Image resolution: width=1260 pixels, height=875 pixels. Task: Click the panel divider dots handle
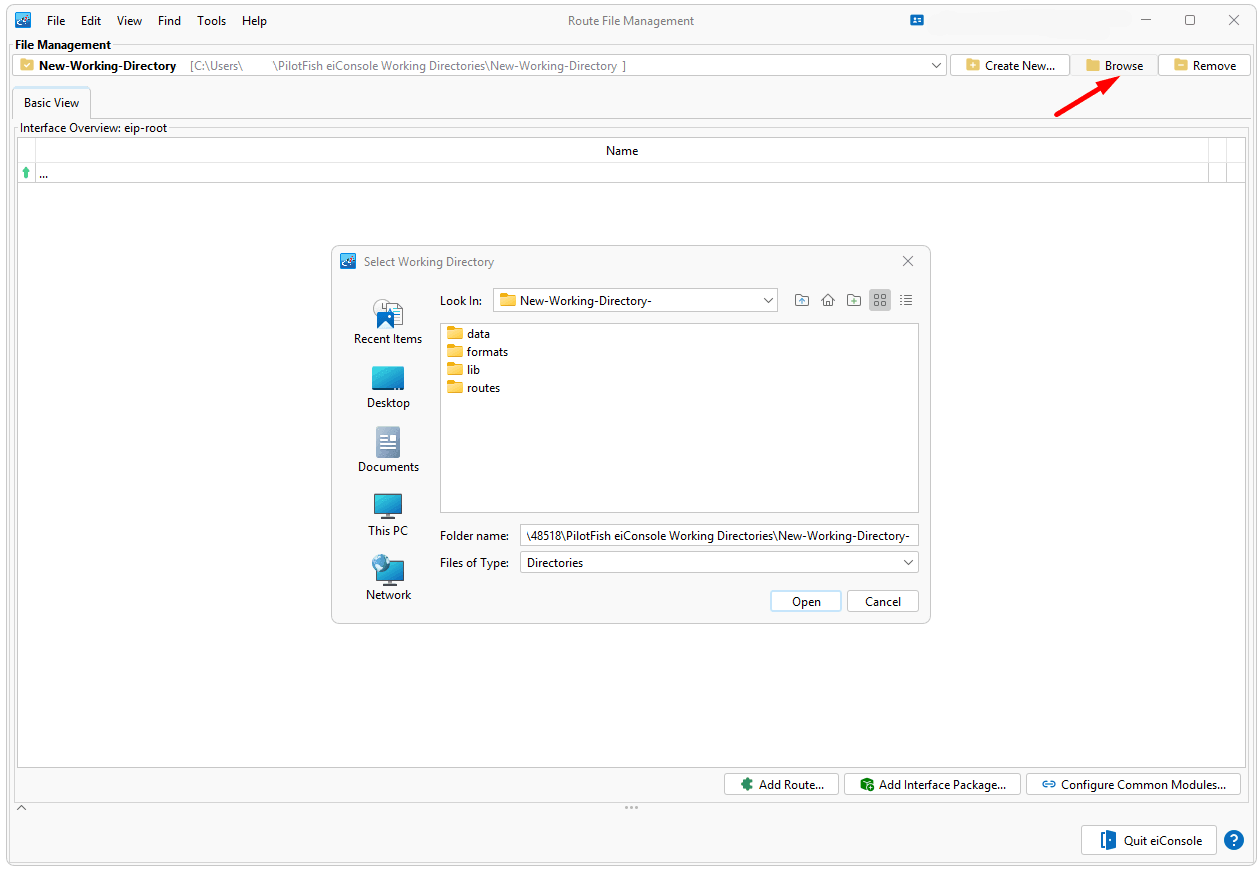pos(631,807)
